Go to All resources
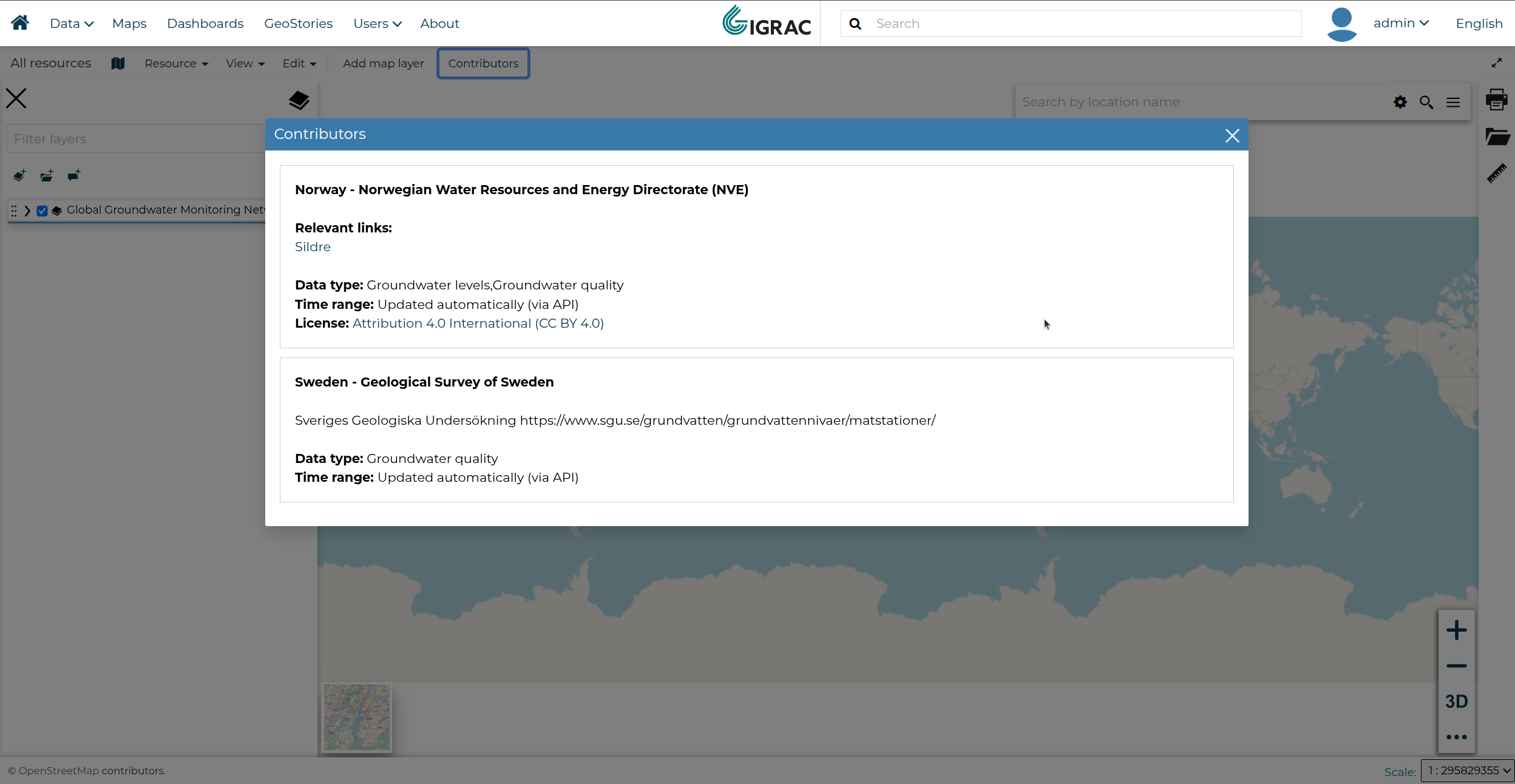The width and height of the screenshot is (1515, 784). [50, 63]
